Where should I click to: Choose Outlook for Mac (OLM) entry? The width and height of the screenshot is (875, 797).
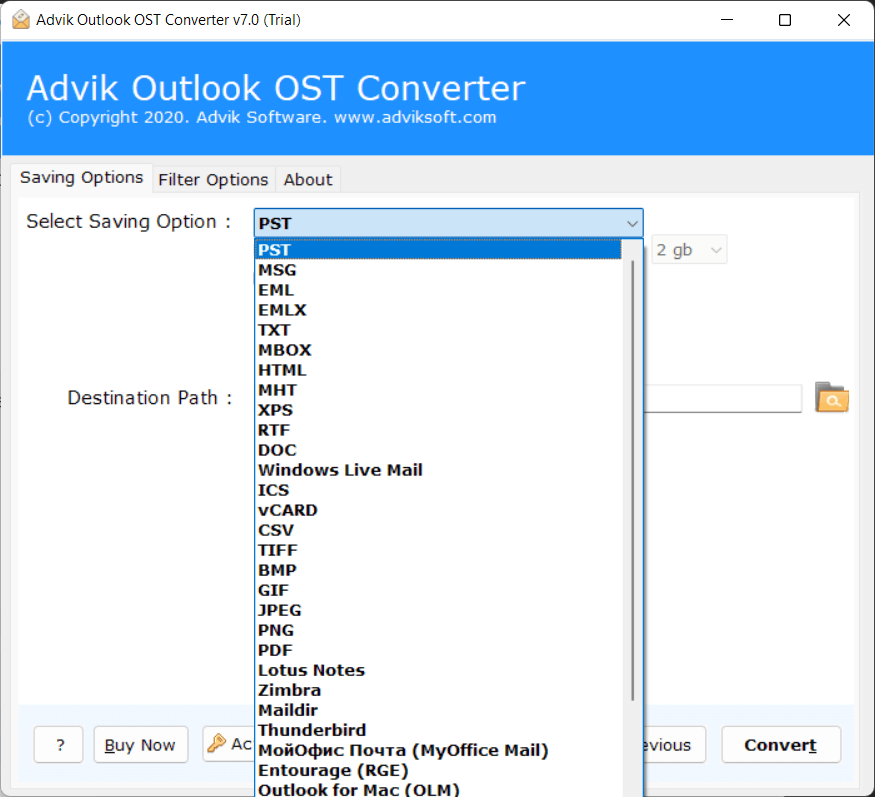point(358,789)
